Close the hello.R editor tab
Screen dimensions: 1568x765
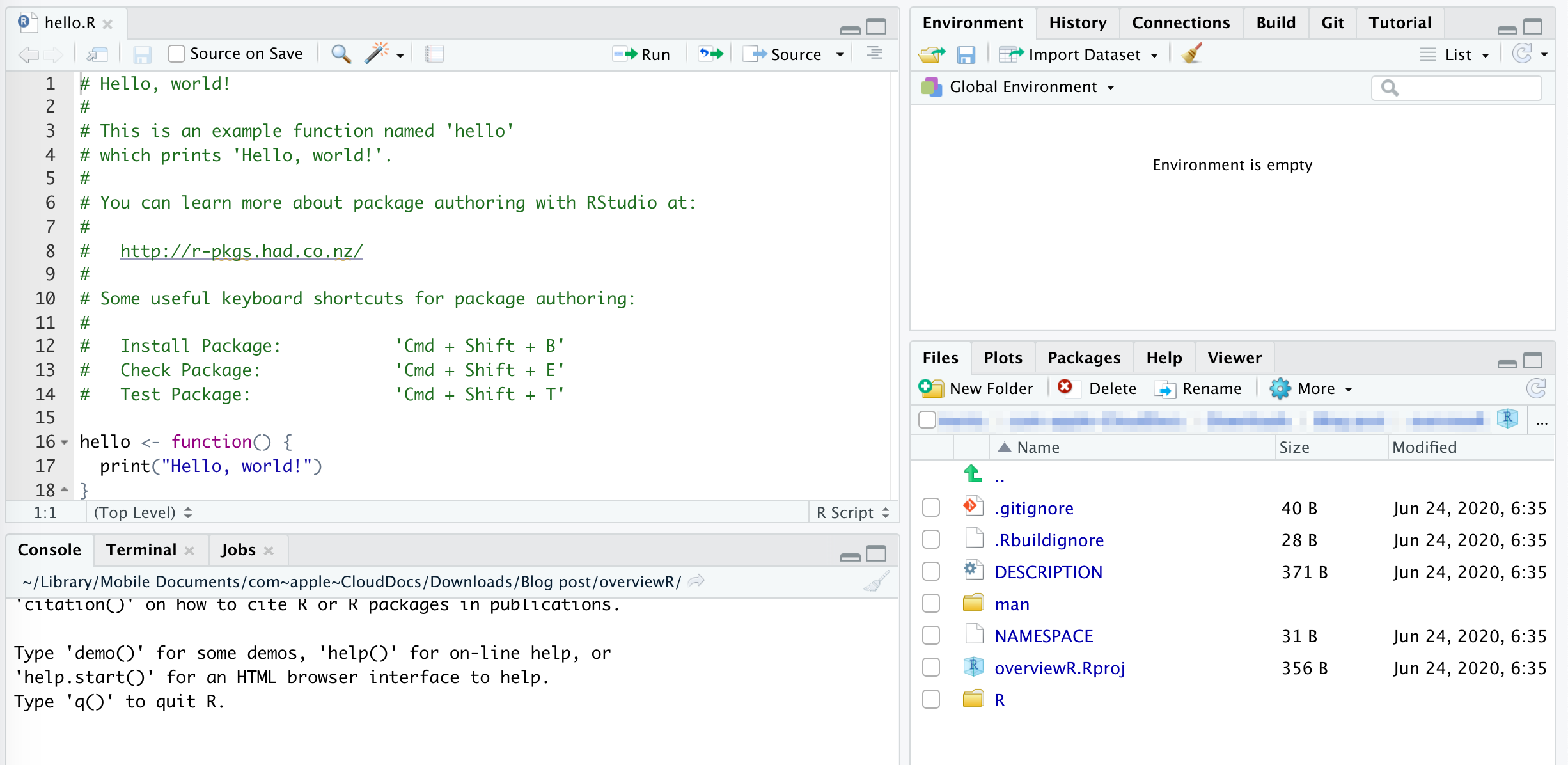(x=108, y=24)
